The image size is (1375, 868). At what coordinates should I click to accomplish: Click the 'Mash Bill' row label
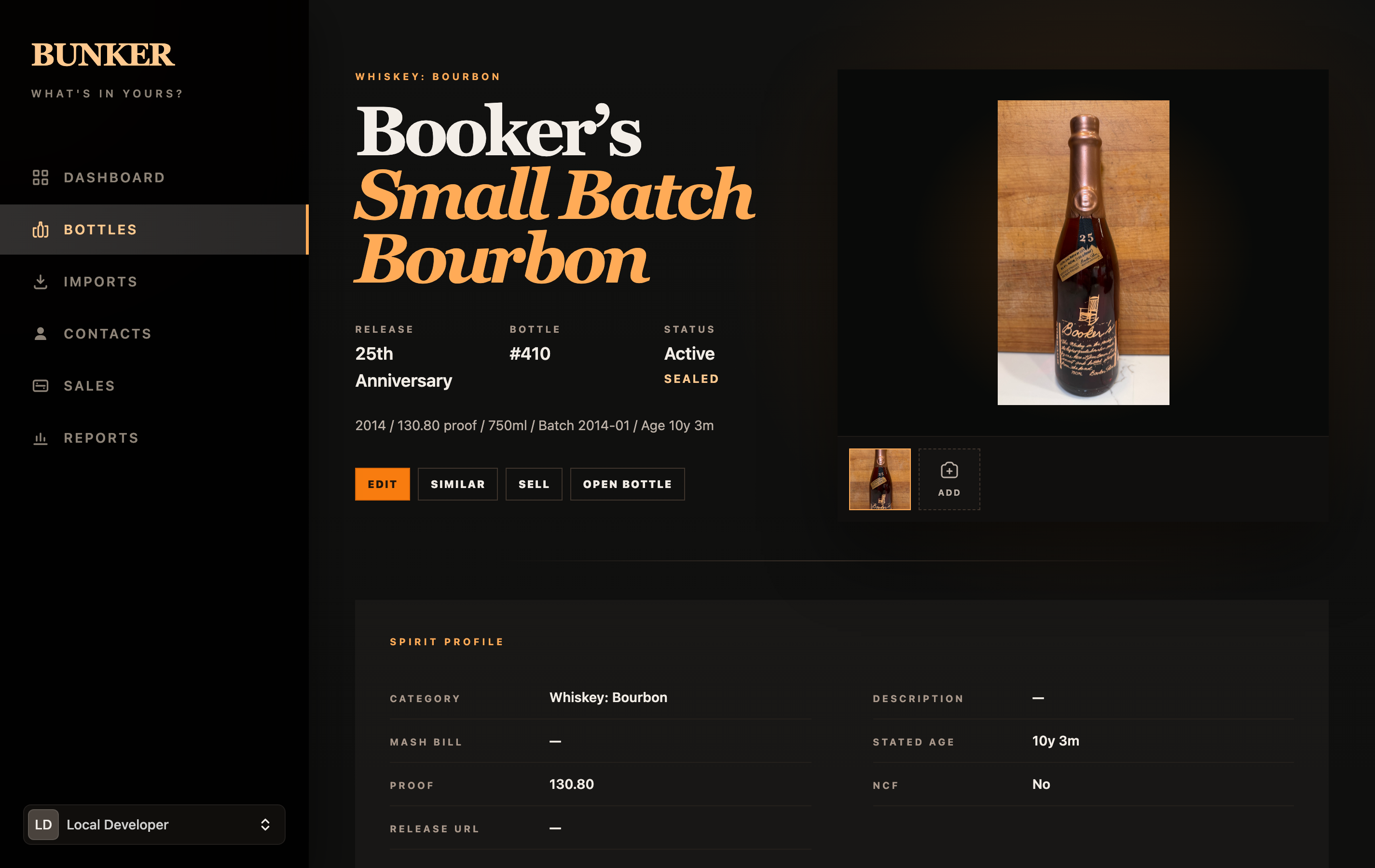[x=426, y=743]
